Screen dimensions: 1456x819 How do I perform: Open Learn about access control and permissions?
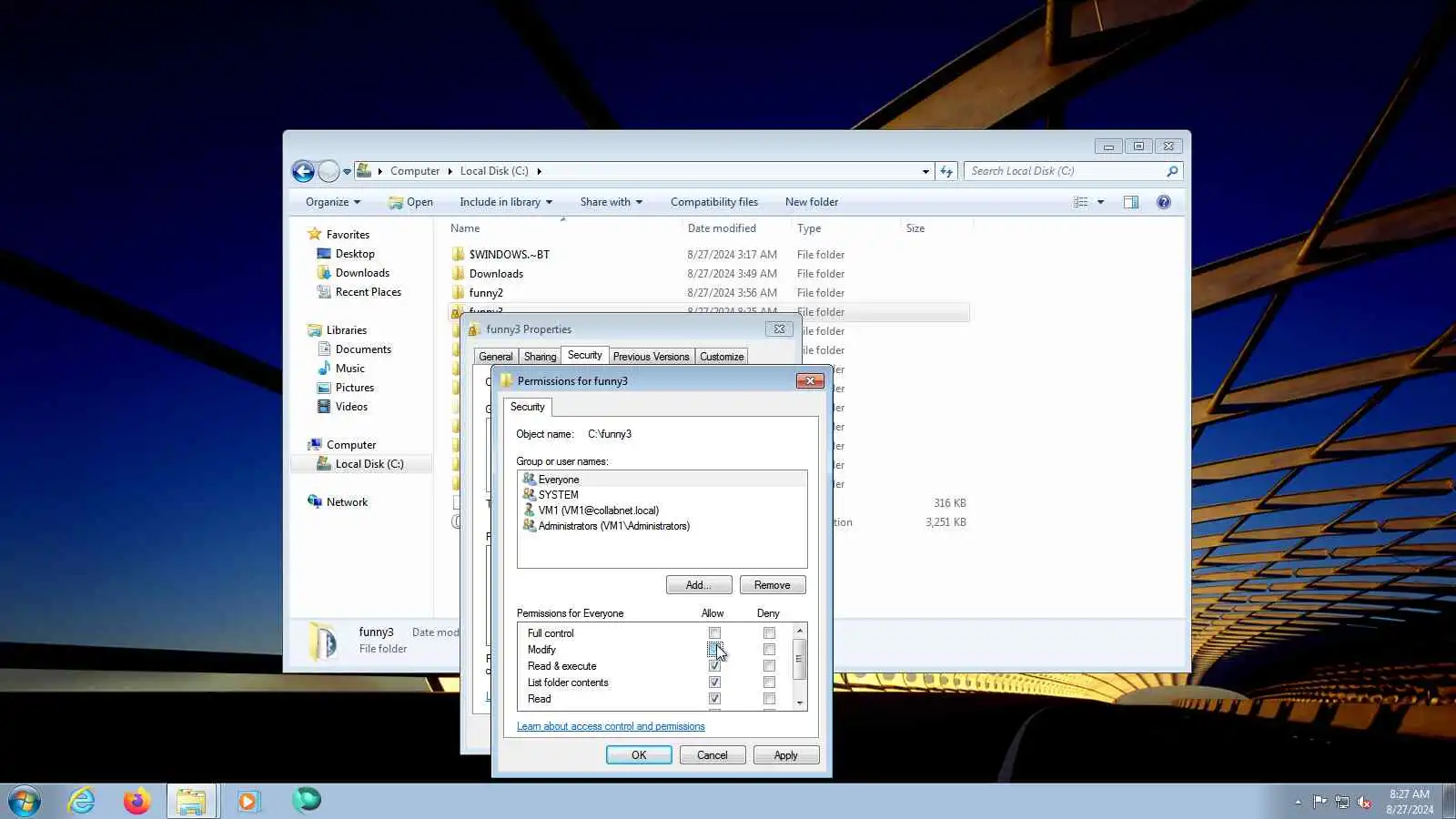[x=611, y=726]
